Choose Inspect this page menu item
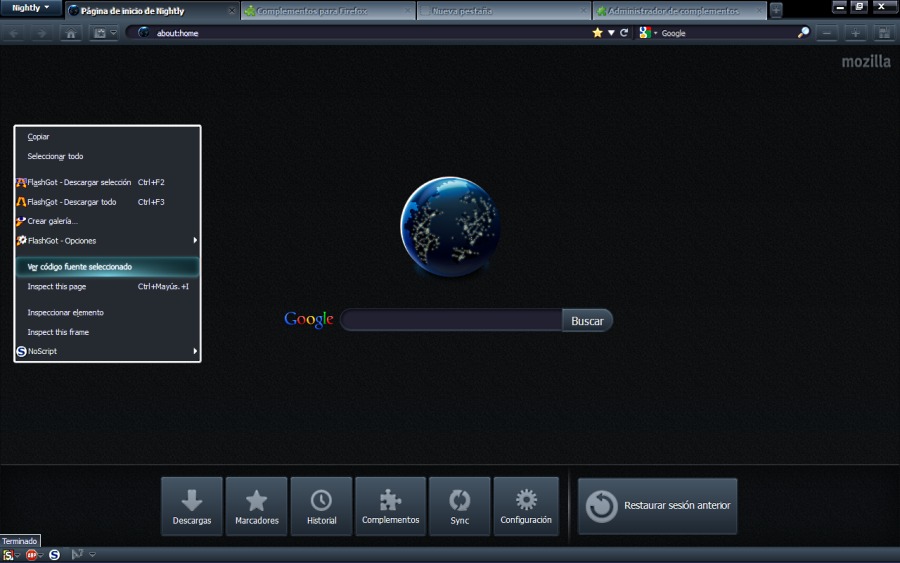900x563 pixels. pyautogui.click(x=107, y=286)
